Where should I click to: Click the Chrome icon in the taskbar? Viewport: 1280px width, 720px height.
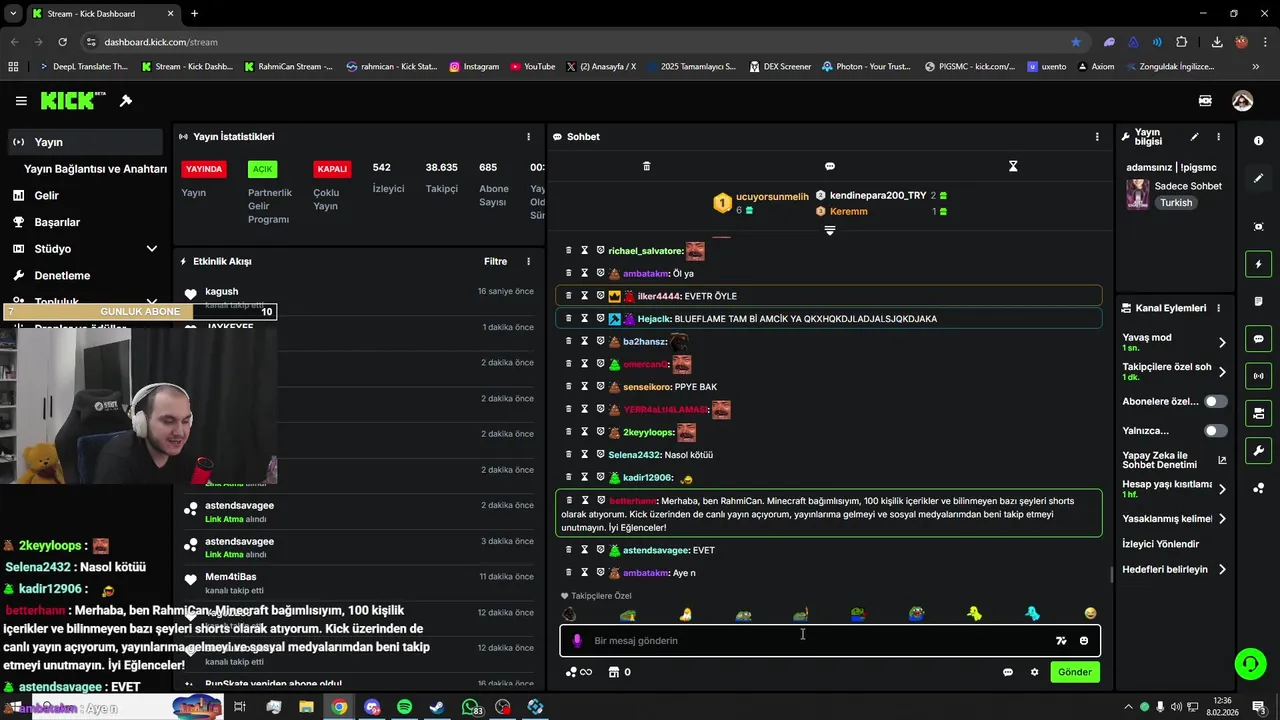pos(340,707)
